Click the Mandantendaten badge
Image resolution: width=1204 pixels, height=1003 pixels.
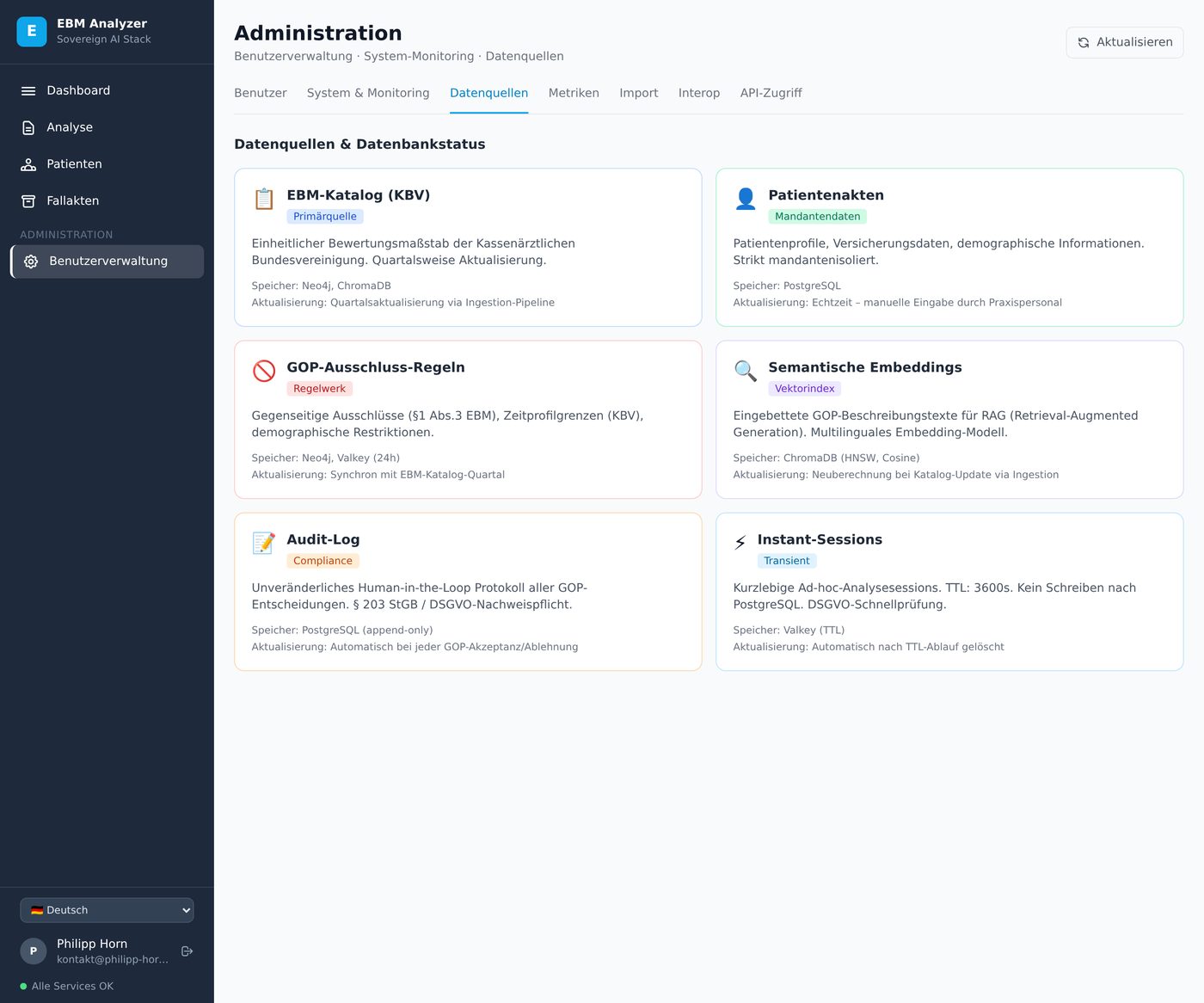(817, 217)
